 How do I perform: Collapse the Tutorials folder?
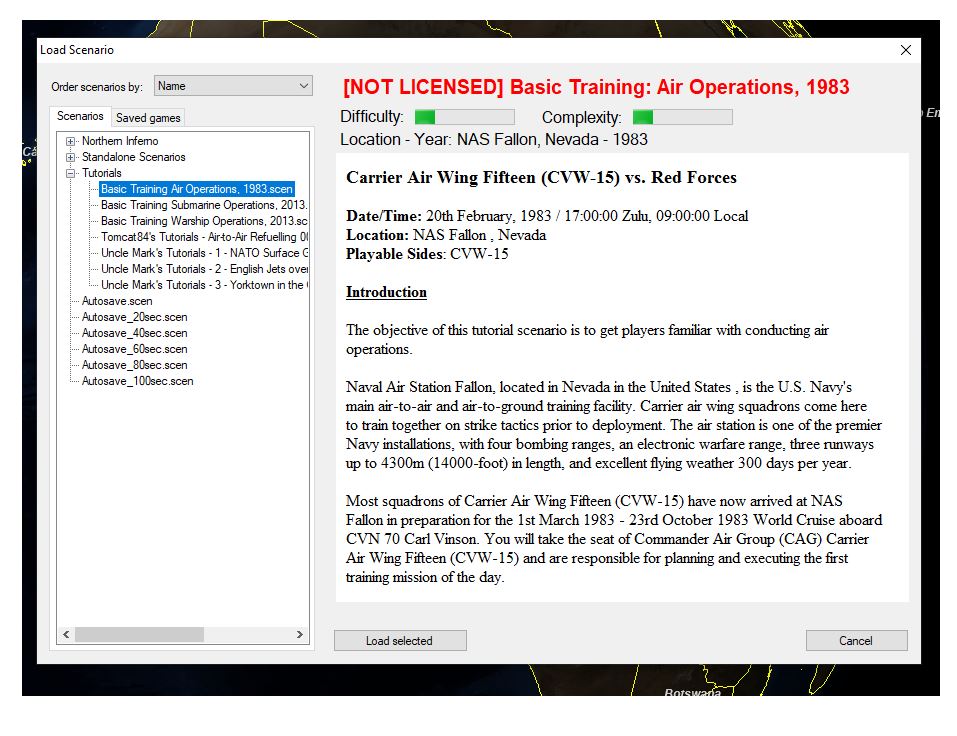pyautogui.click(x=71, y=173)
